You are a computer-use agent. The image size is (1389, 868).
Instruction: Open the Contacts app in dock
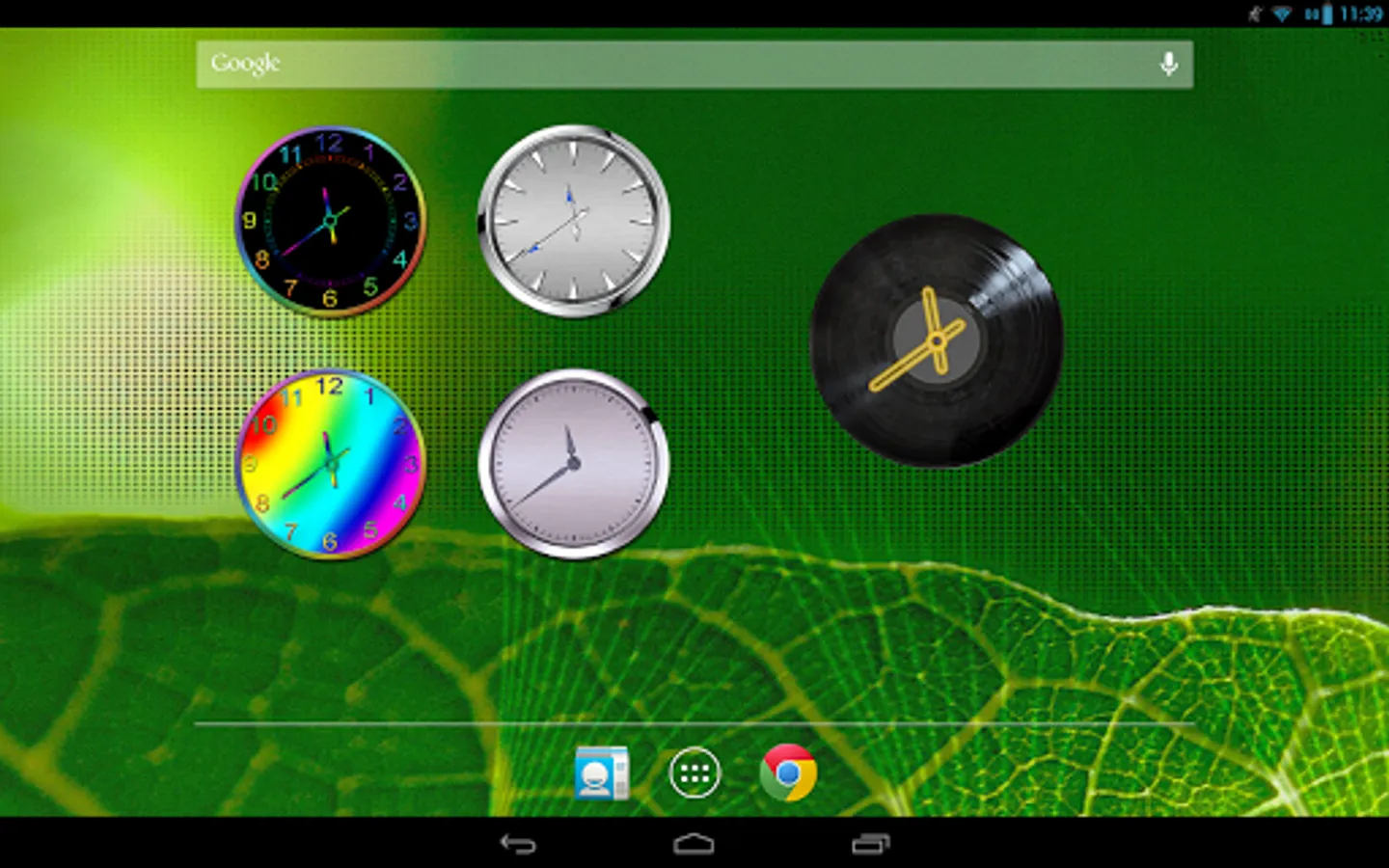pyautogui.click(x=601, y=773)
